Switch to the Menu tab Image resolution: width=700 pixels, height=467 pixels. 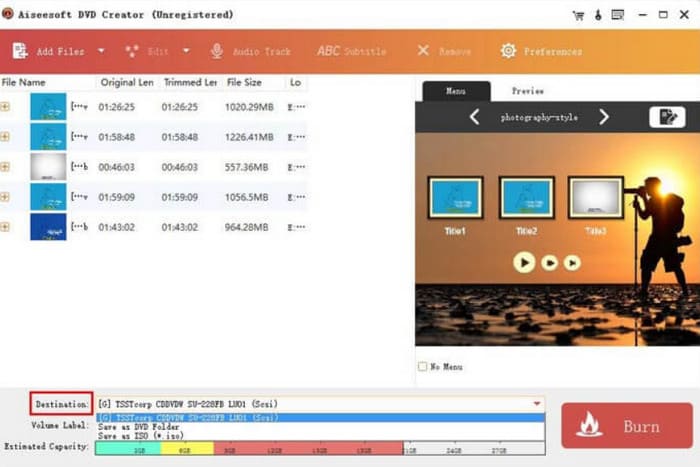pos(456,91)
